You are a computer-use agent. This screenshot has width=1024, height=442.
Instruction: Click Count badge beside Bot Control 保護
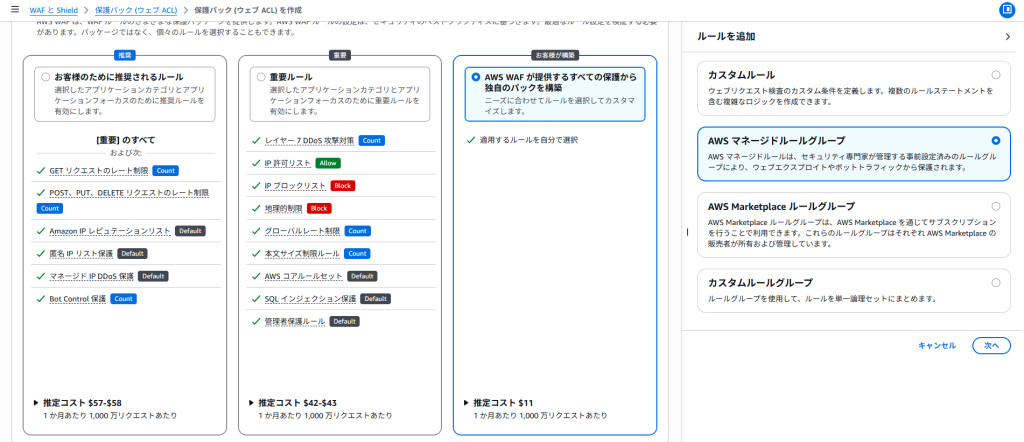click(124, 298)
